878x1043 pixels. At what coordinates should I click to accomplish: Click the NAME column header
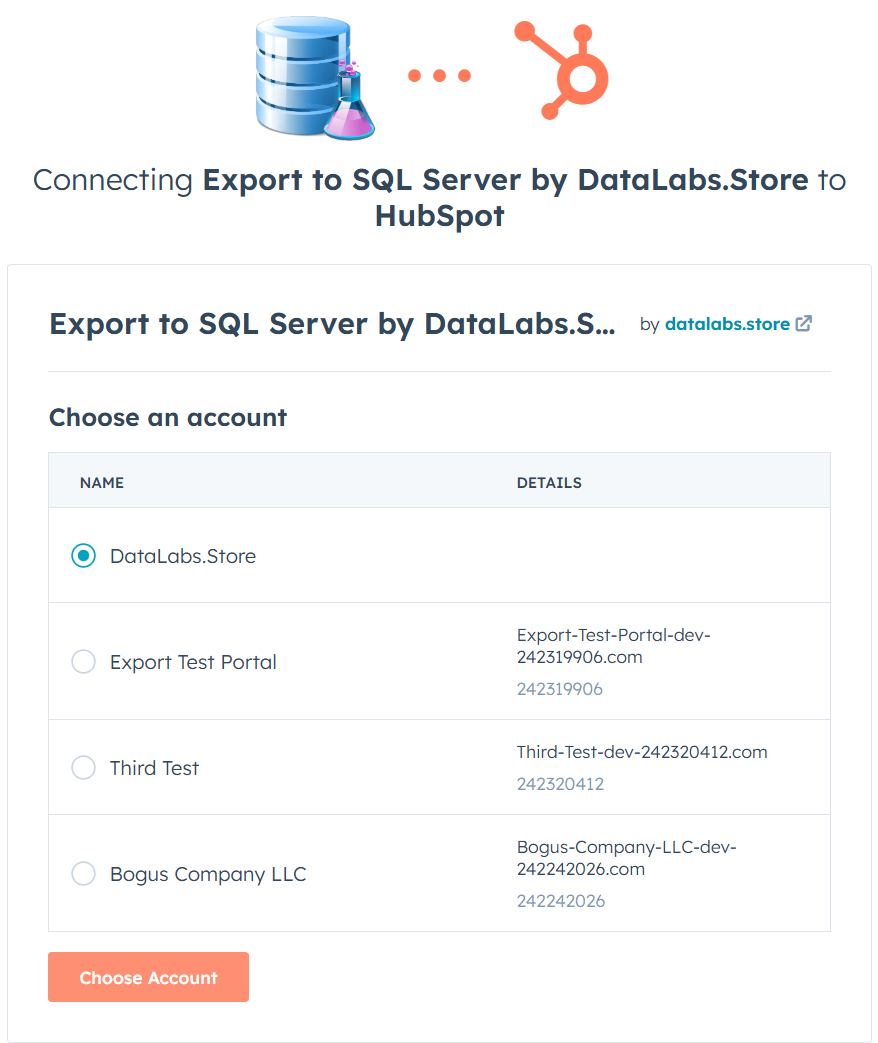coord(102,483)
